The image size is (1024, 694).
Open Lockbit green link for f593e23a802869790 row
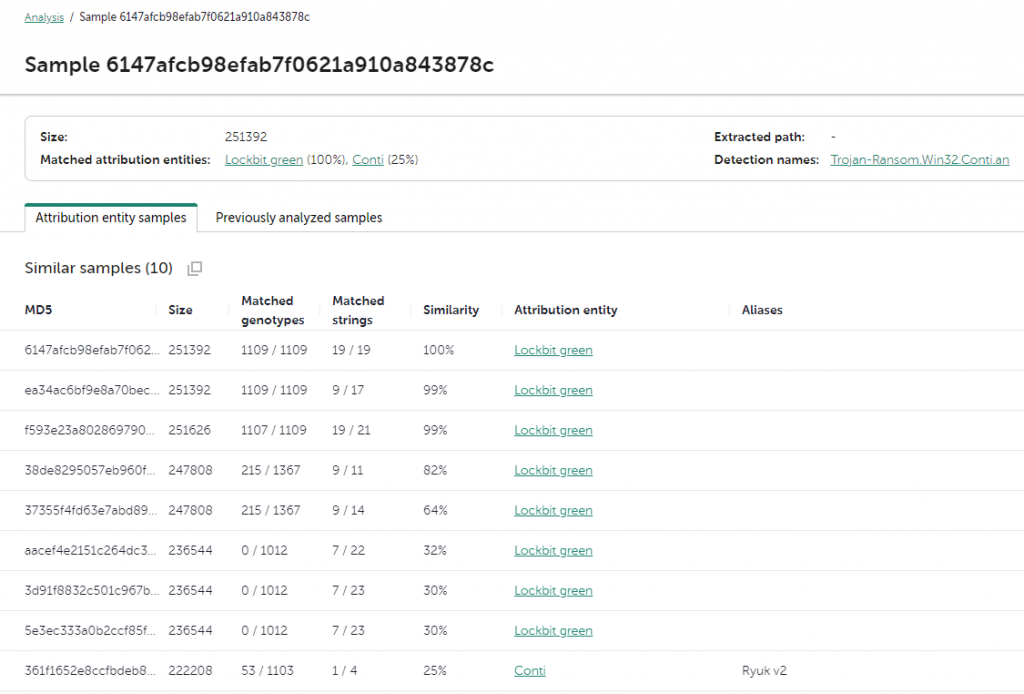click(553, 431)
